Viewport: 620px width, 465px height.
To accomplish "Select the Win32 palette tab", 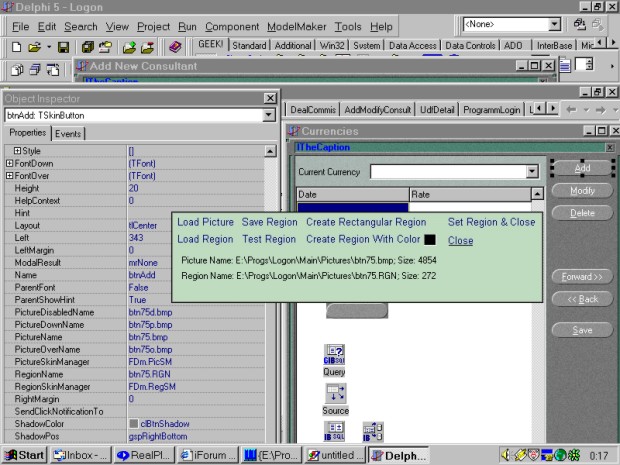I will click(x=332, y=46).
